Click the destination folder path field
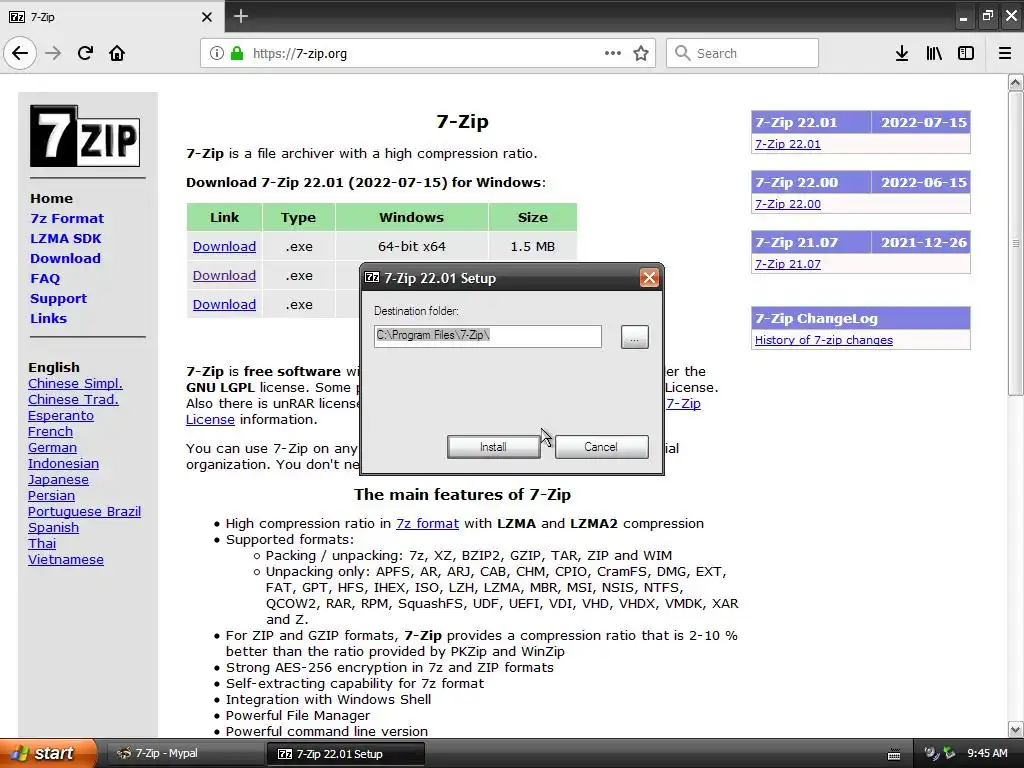The image size is (1024, 768). (488, 336)
